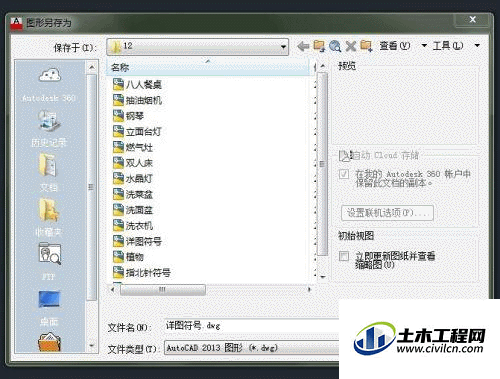The width and height of the screenshot is (500, 379).
Task: Click Set online options (设置联机选项) button
Action: (x=387, y=213)
